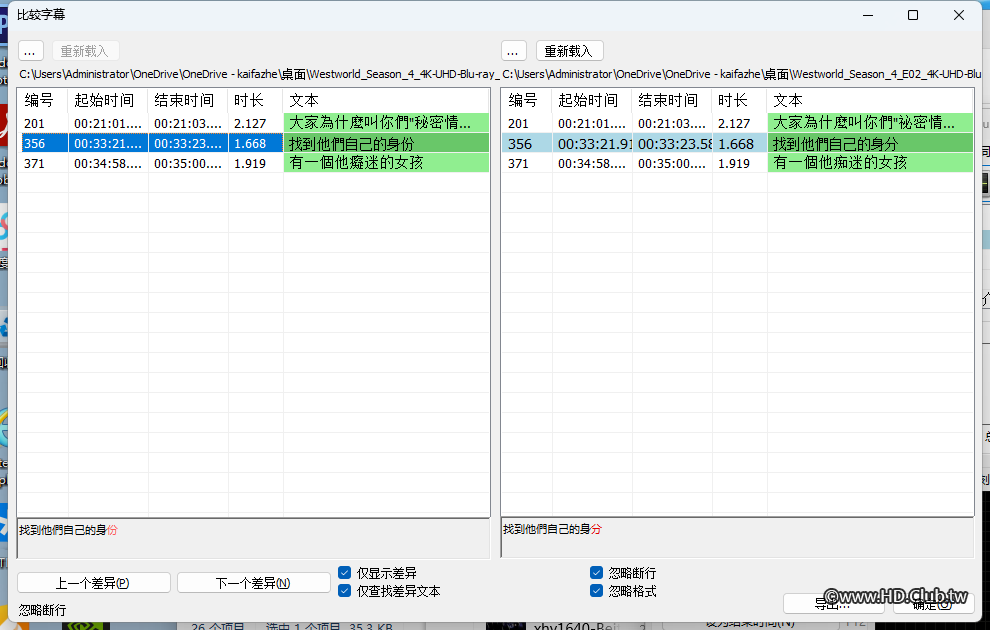The height and width of the screenshot is (630, 990).
Task: Select right text 找到他們自己的身分
Action: point(835,143)
